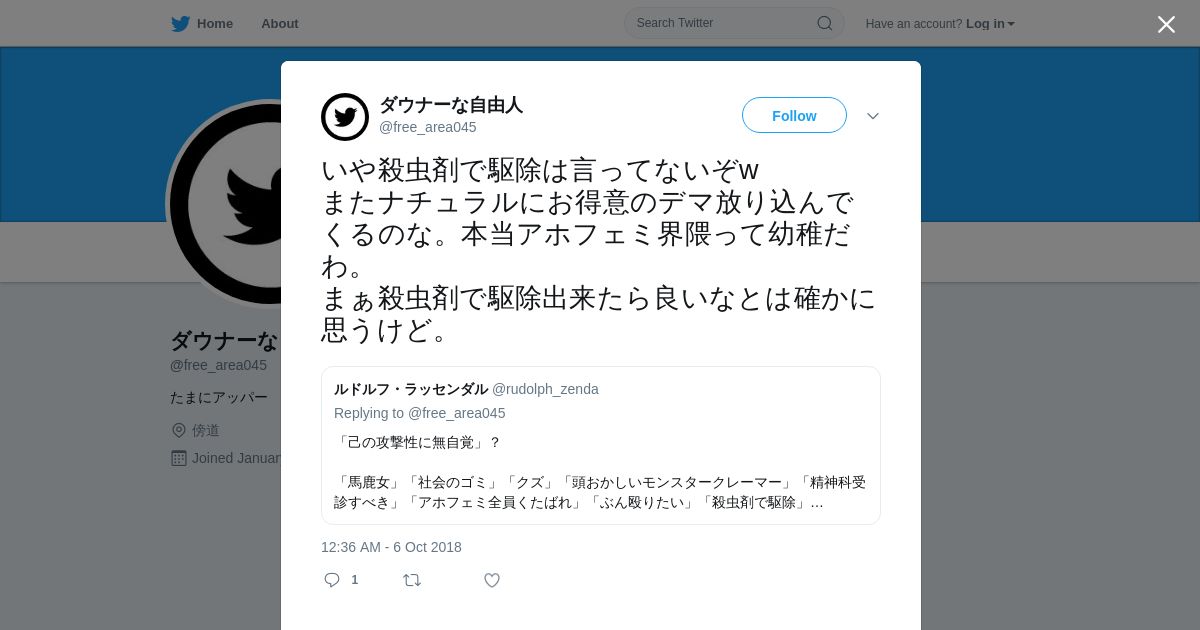The width and height of the screenshot is (1200, 630).
Task: Close the tweet overlay with X
Action: [1166, 24]
